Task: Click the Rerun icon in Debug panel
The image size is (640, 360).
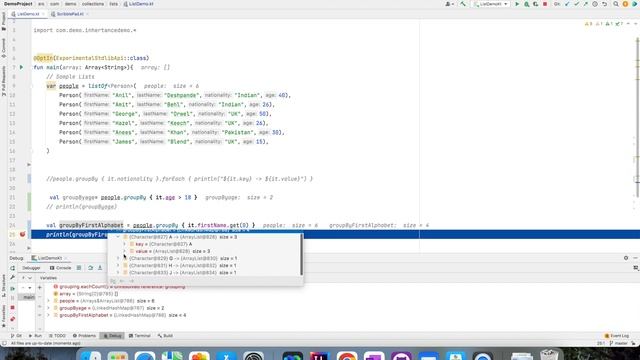Action: tap(13, 268)
